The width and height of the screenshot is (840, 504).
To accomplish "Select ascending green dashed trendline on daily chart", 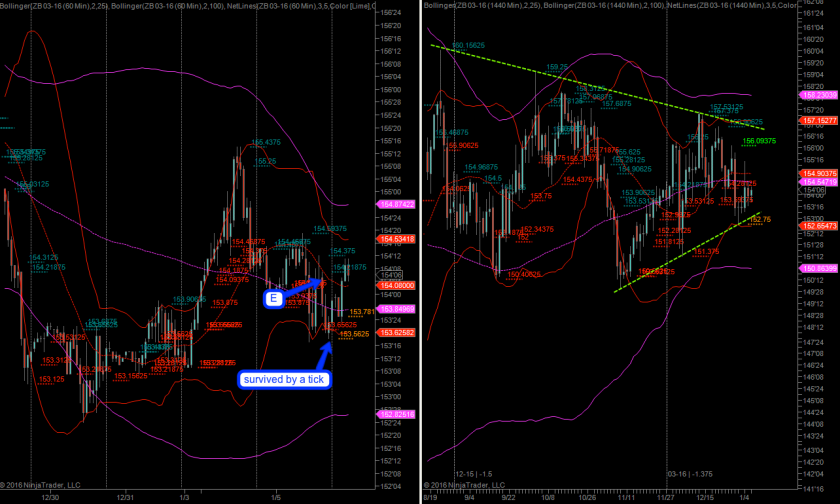I will point(687,252).
